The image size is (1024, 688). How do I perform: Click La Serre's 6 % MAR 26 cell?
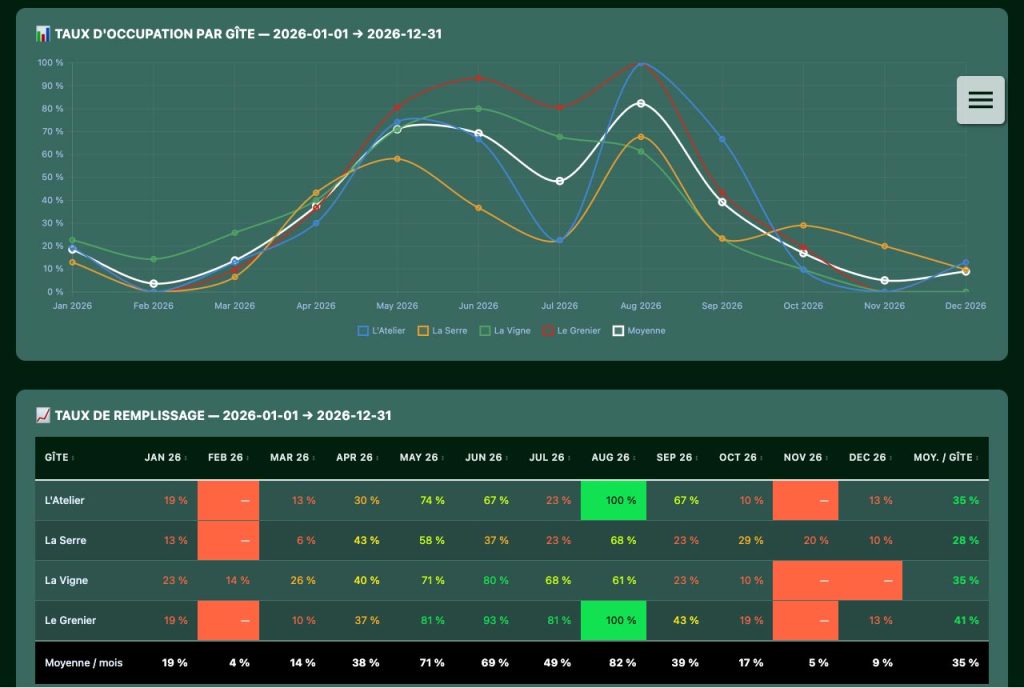(292, 540)
